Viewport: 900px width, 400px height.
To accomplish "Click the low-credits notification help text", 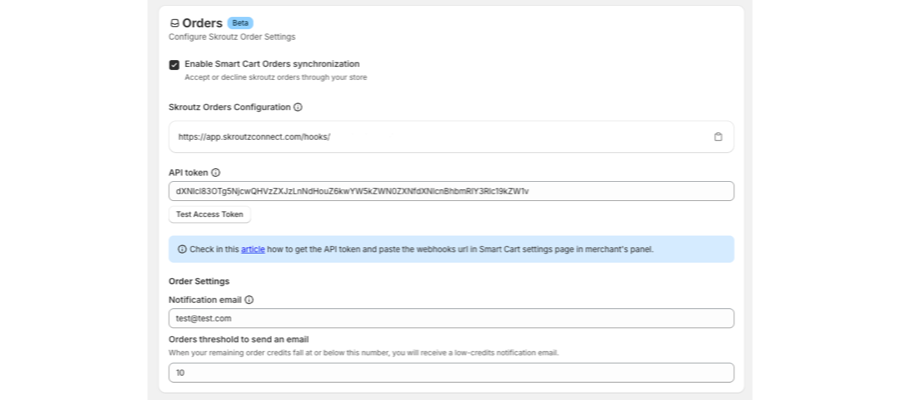I will (x=363, y=353).
